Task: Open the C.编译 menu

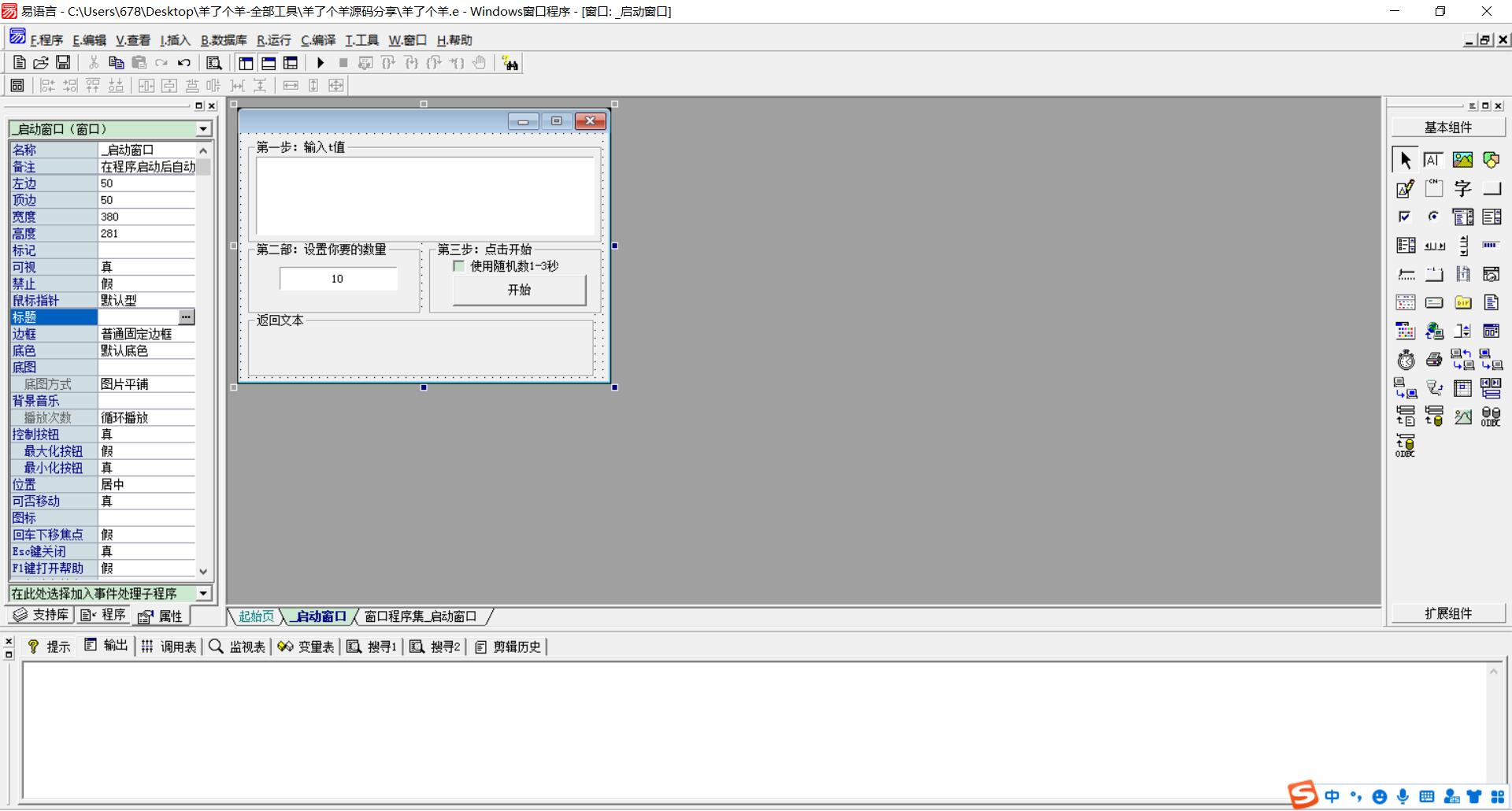Action: pyautogui.click(x=318, y=40)
